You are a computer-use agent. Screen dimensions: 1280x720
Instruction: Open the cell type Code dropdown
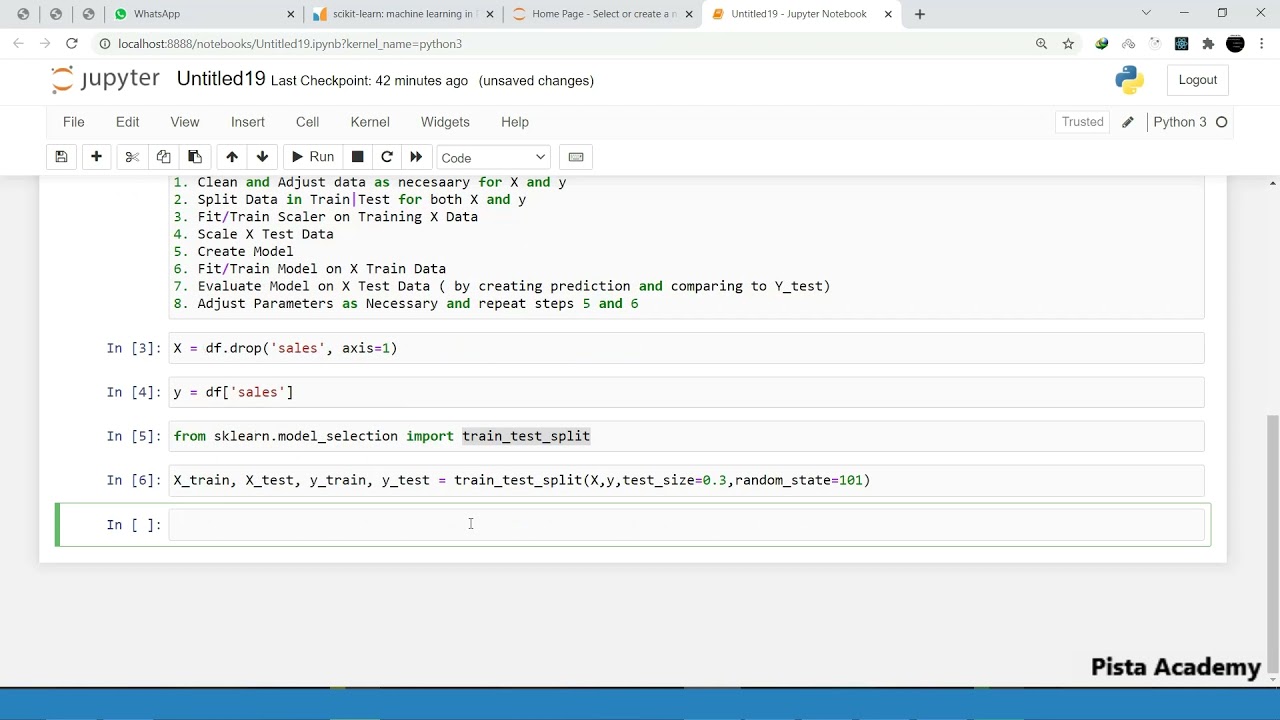click(x=494, y=158)
